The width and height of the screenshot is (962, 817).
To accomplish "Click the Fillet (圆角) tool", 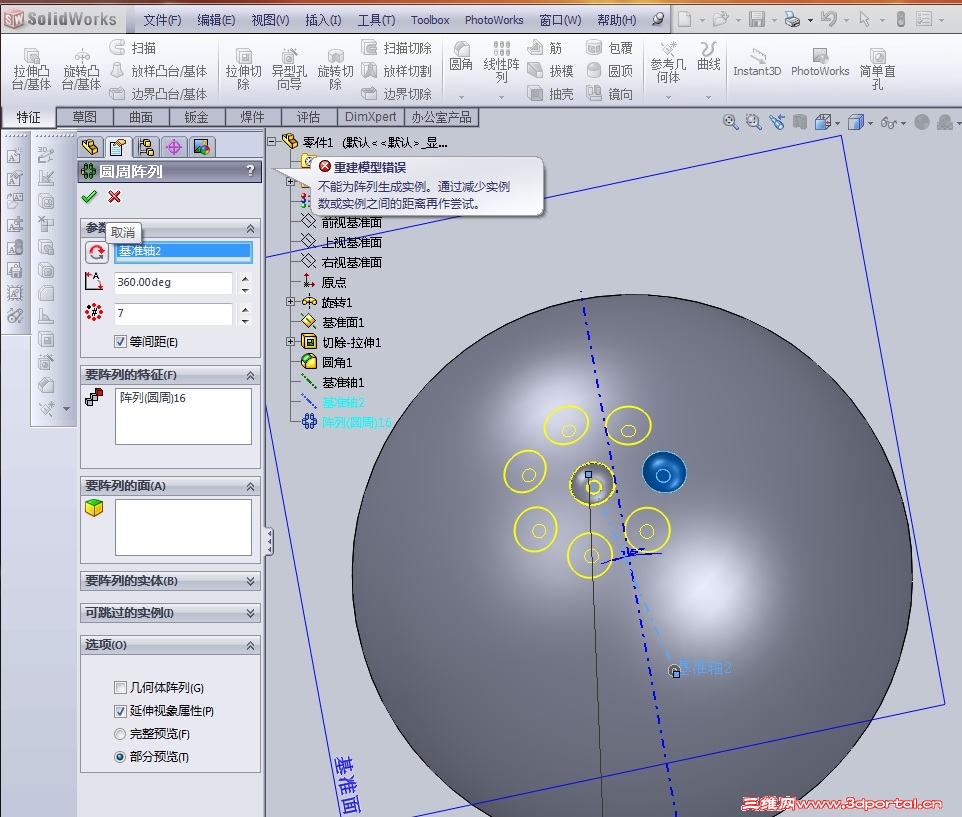I will pyautogui.click(x=461, y=56).
